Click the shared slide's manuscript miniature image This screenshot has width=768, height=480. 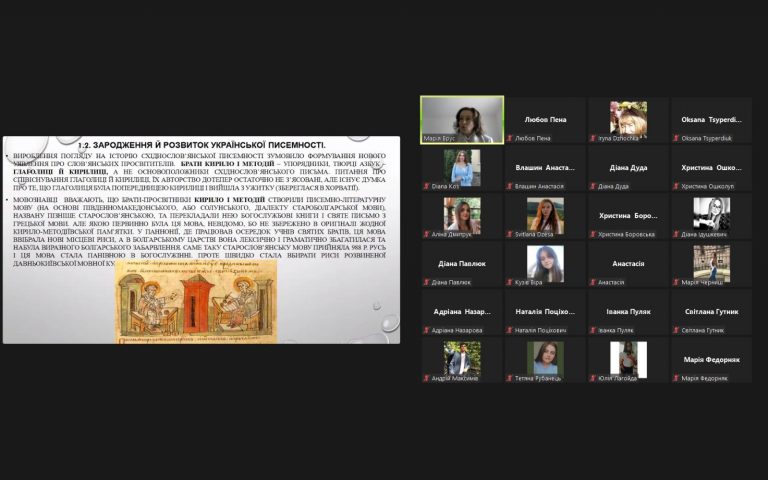pyautogui.click(x=196, y=301)
